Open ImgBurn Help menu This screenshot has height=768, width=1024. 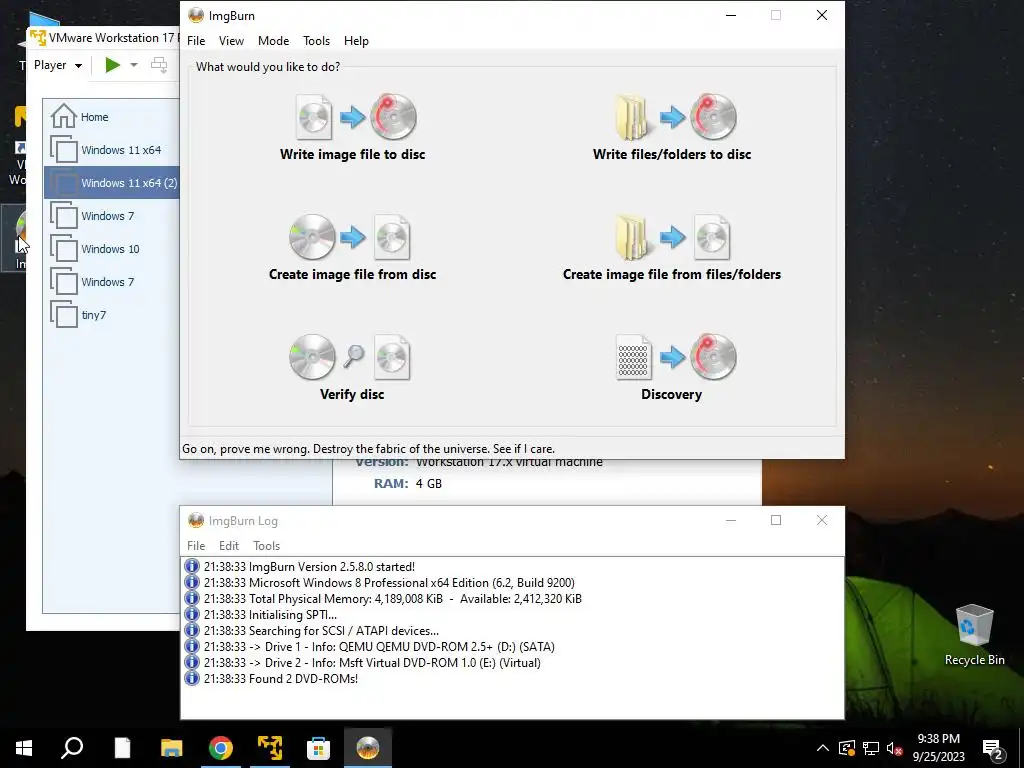pos(356,40)
